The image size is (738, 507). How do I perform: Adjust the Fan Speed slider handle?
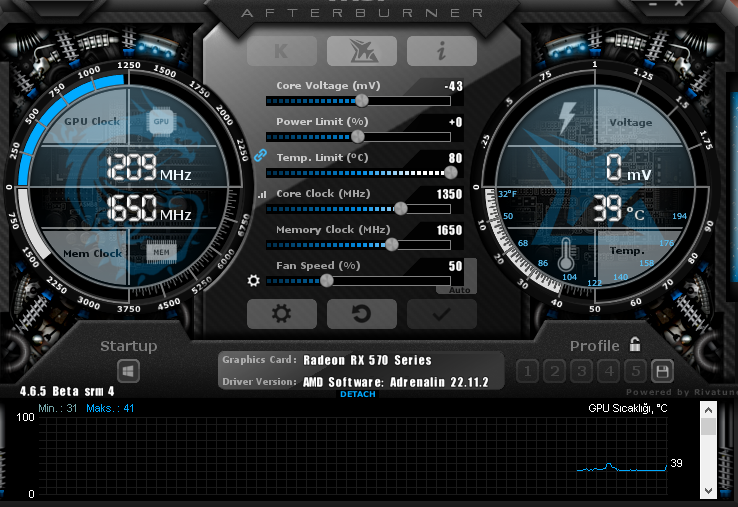[x=327, y=281]
